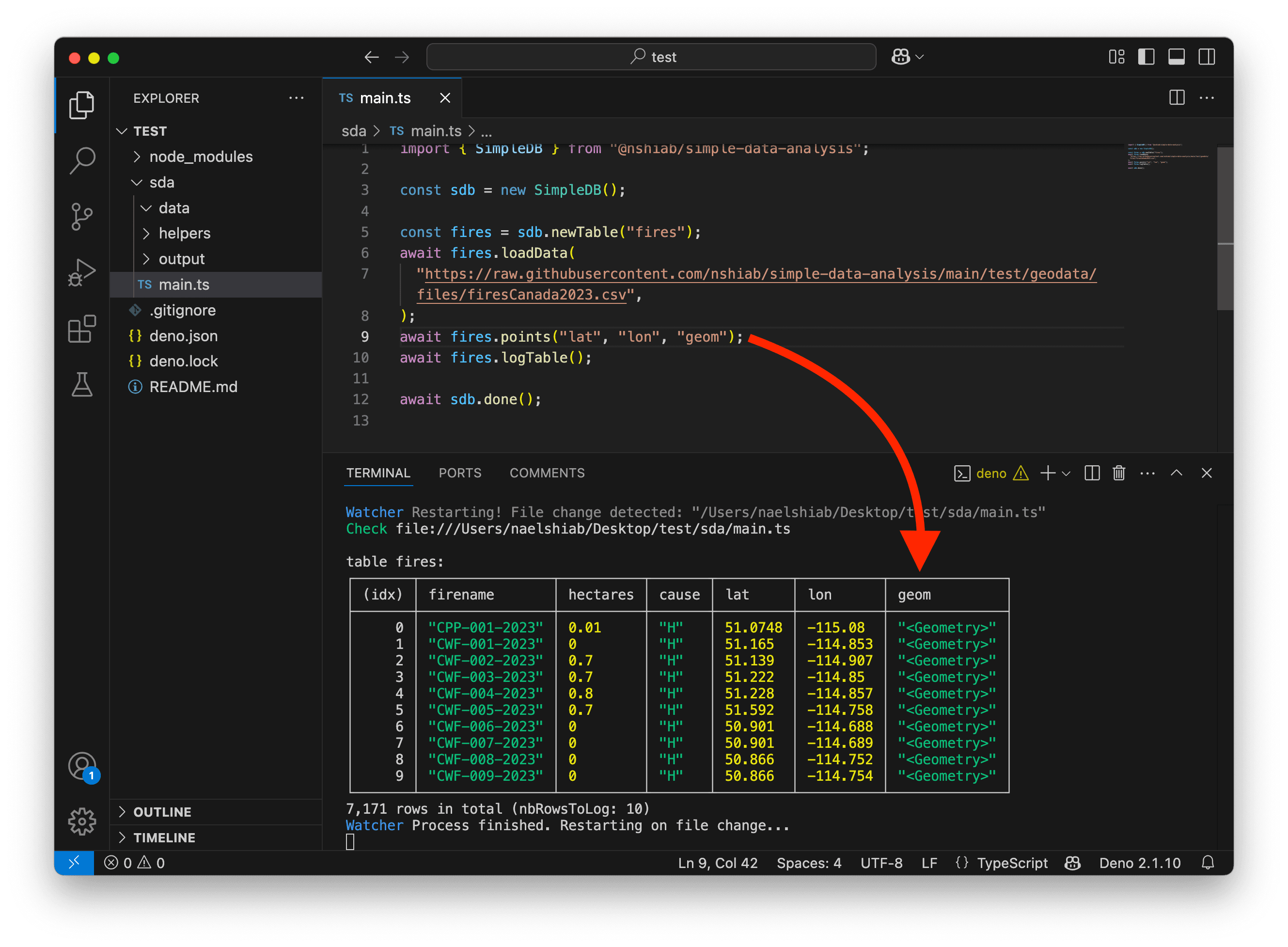Split the terminal pane
The width and height of the screenshot is (1288, 947).
click(1092, 473)
